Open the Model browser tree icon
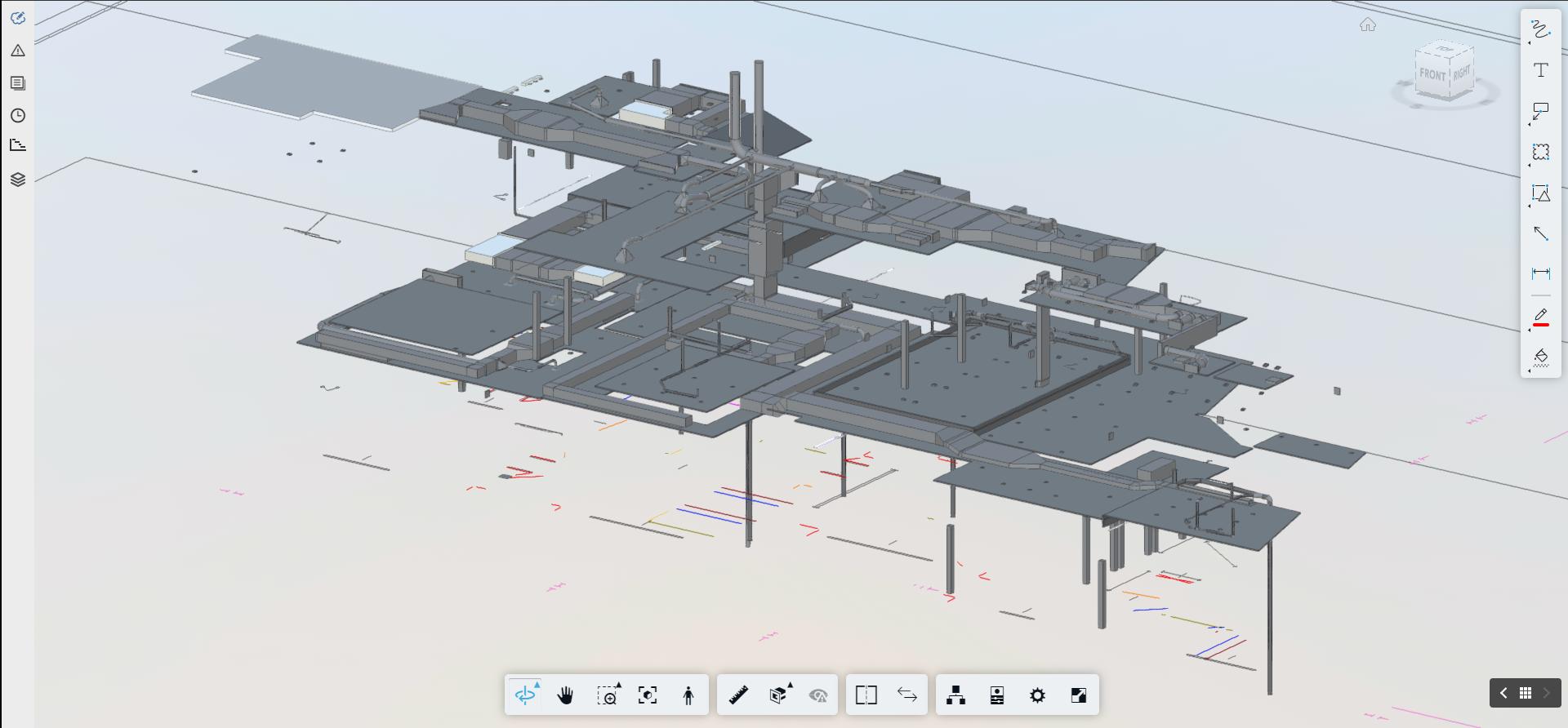Screen dimensions: 1568x728 click(x=955, y=695)
